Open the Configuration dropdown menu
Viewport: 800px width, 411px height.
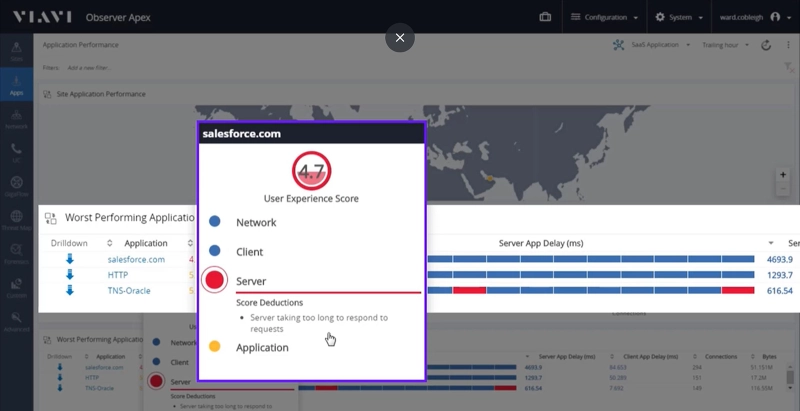[605, 17]
